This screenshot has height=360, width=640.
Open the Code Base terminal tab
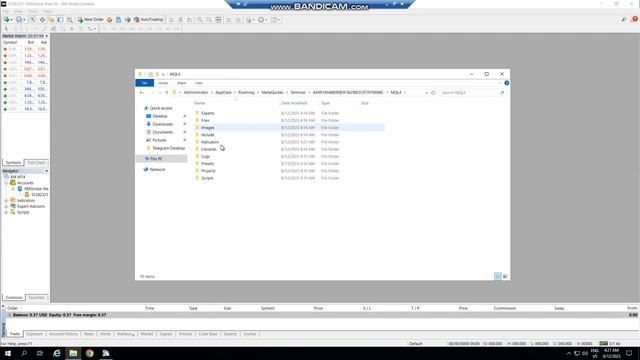pyautogui.click(x=208, y=334)
